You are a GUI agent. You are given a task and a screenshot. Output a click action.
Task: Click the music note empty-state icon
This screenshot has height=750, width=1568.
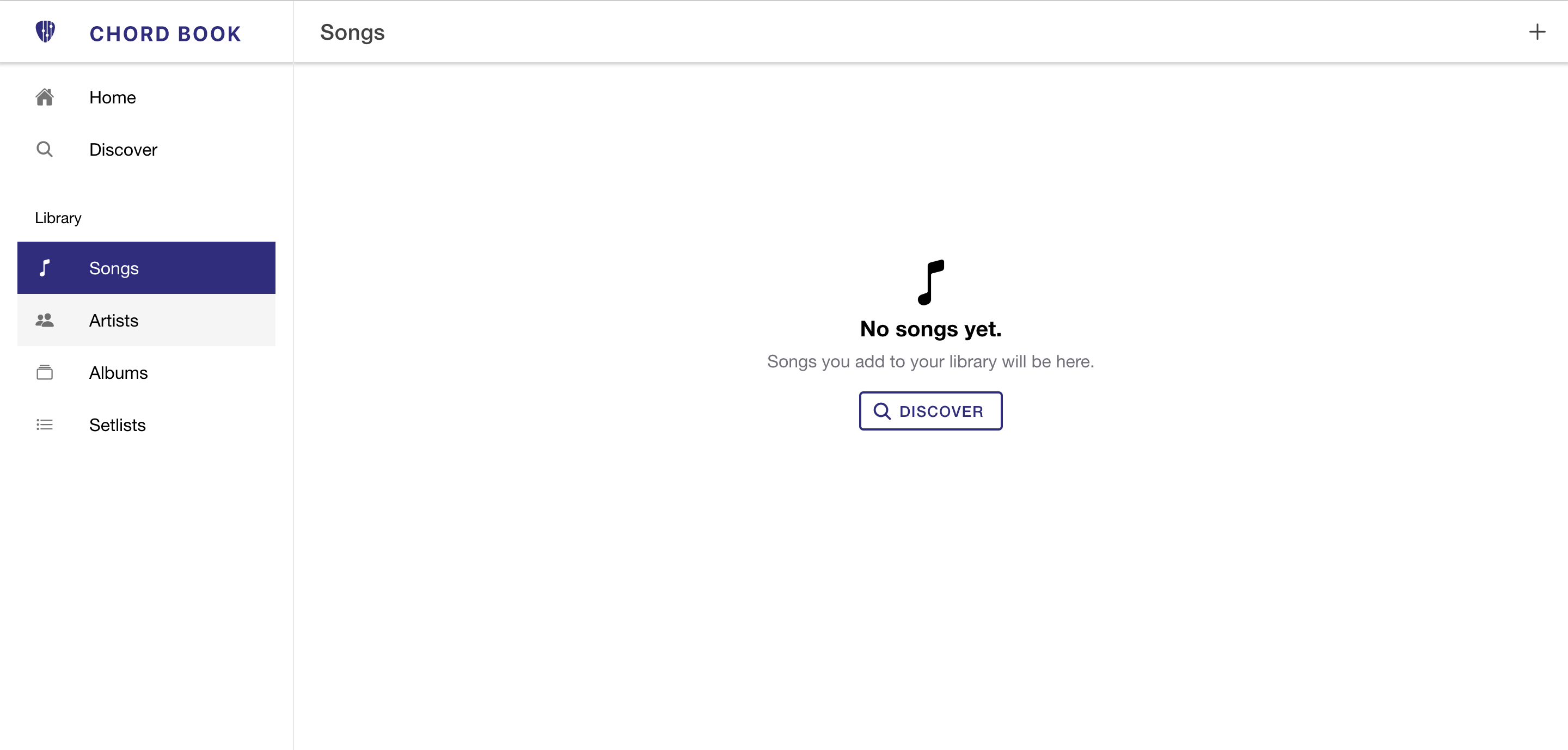[x=929, y=281]
